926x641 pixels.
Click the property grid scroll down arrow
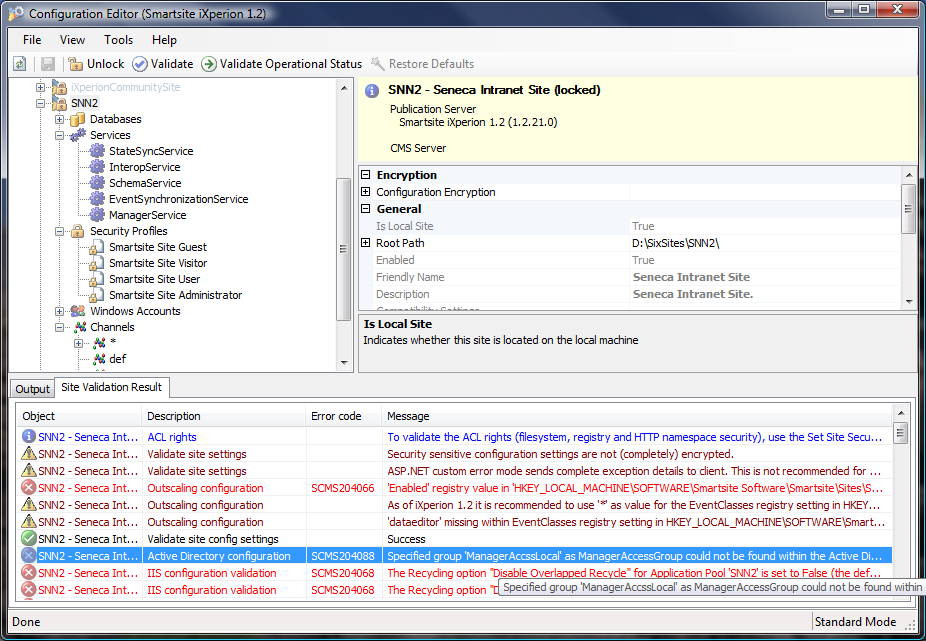(x=909, y=302)
